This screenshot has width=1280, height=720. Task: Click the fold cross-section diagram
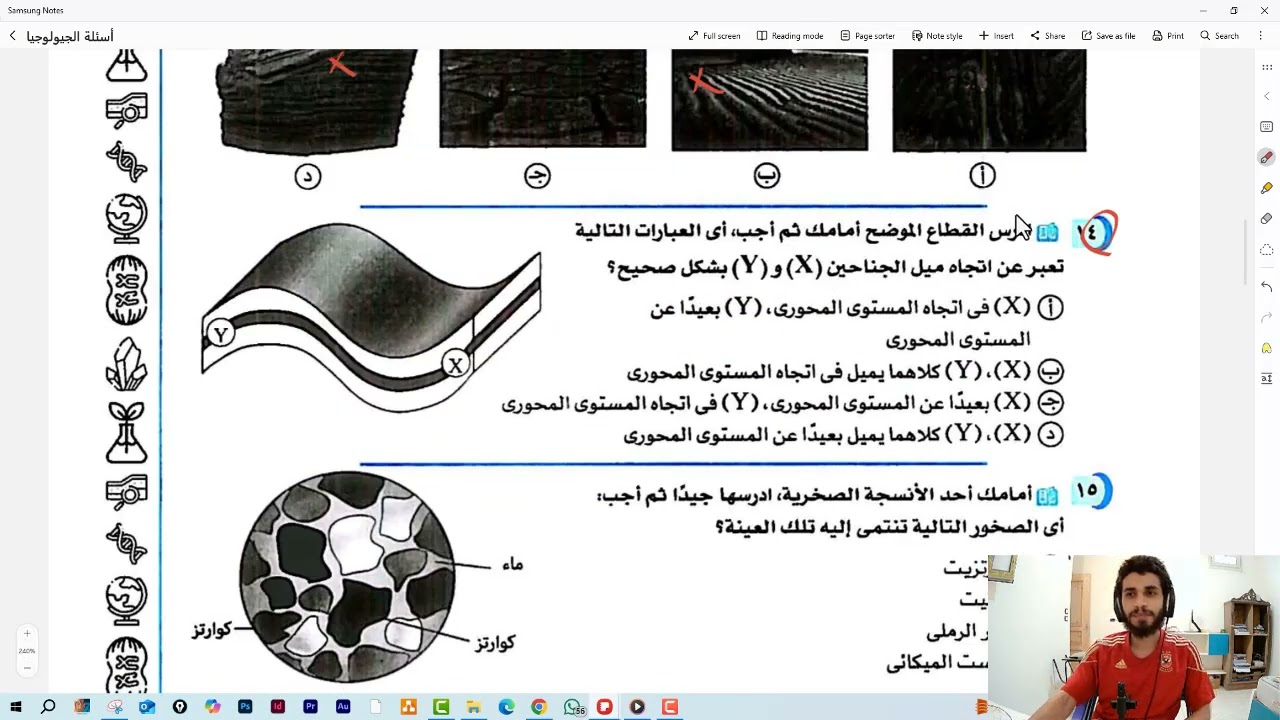point(371,318)
